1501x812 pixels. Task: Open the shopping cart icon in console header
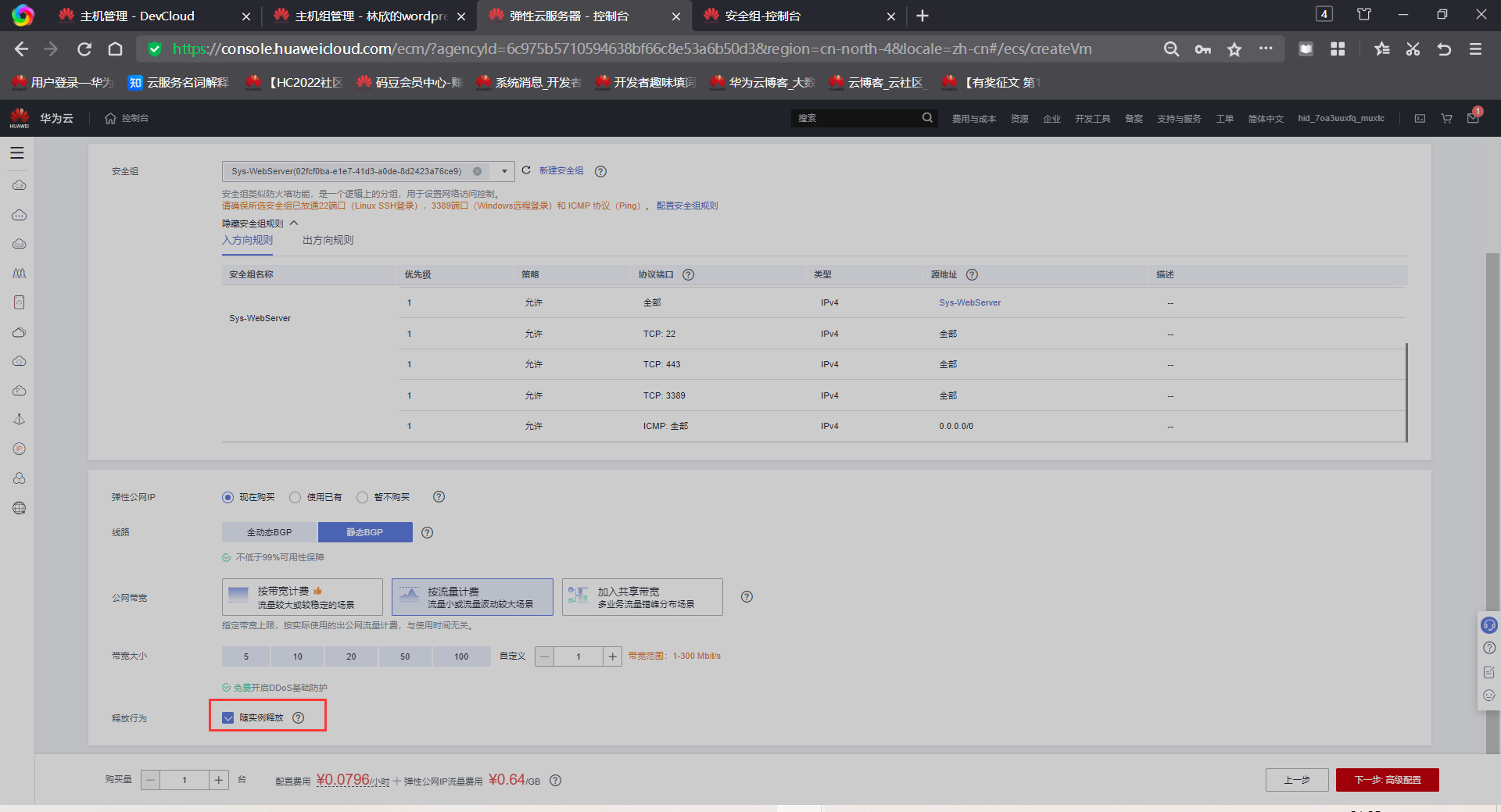click(1446, 118)
